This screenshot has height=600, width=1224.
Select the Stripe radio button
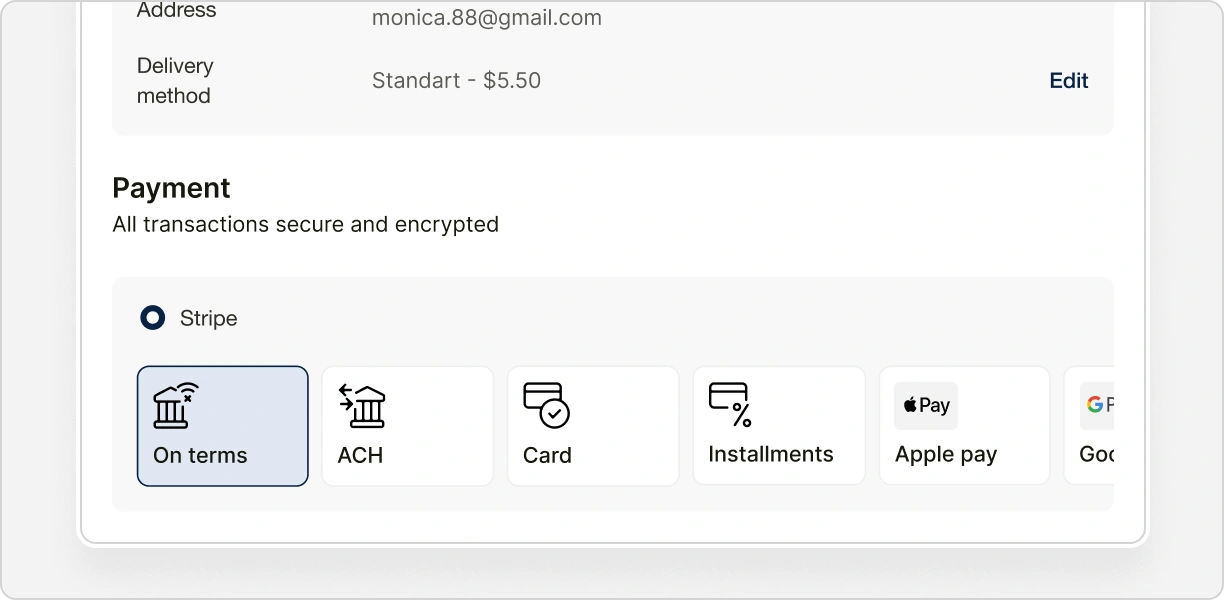point(153,319)
